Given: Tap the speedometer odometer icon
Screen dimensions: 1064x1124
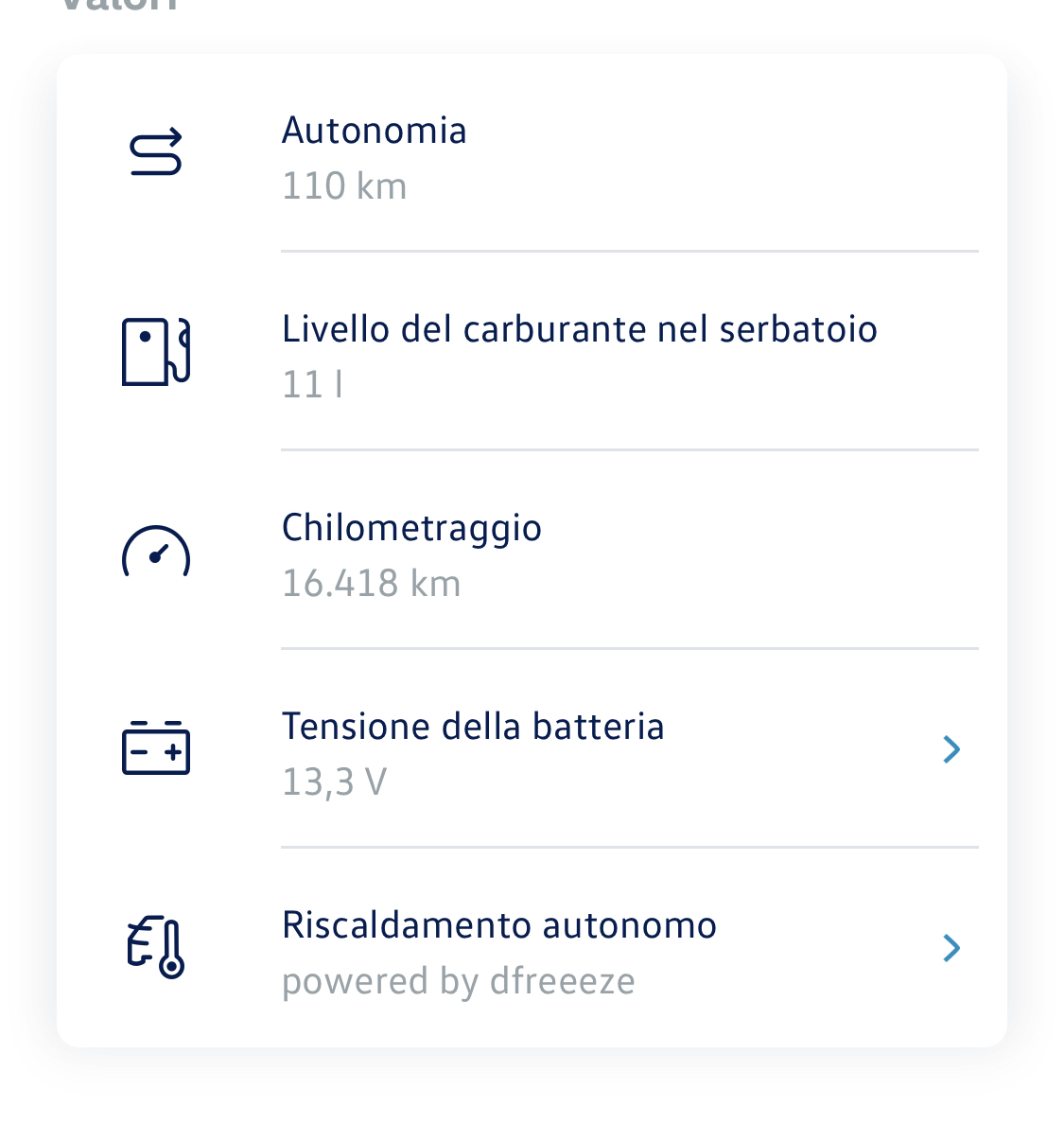Looking at the screenshot, I should pos(155,552).
